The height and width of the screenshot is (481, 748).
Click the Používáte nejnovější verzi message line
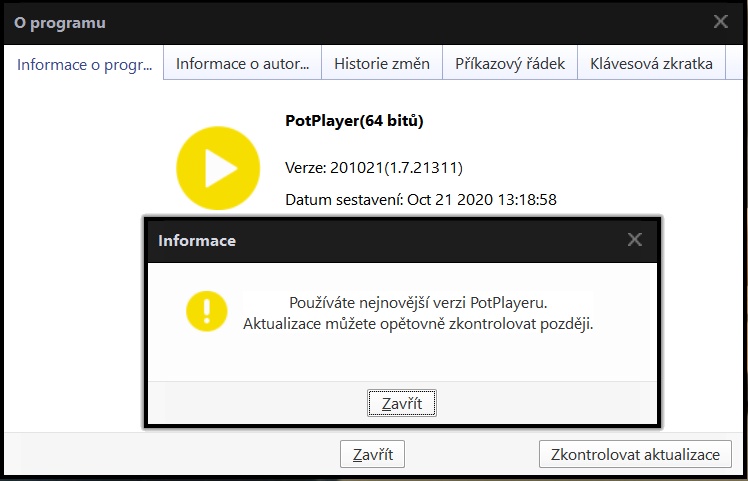[418, 303]
